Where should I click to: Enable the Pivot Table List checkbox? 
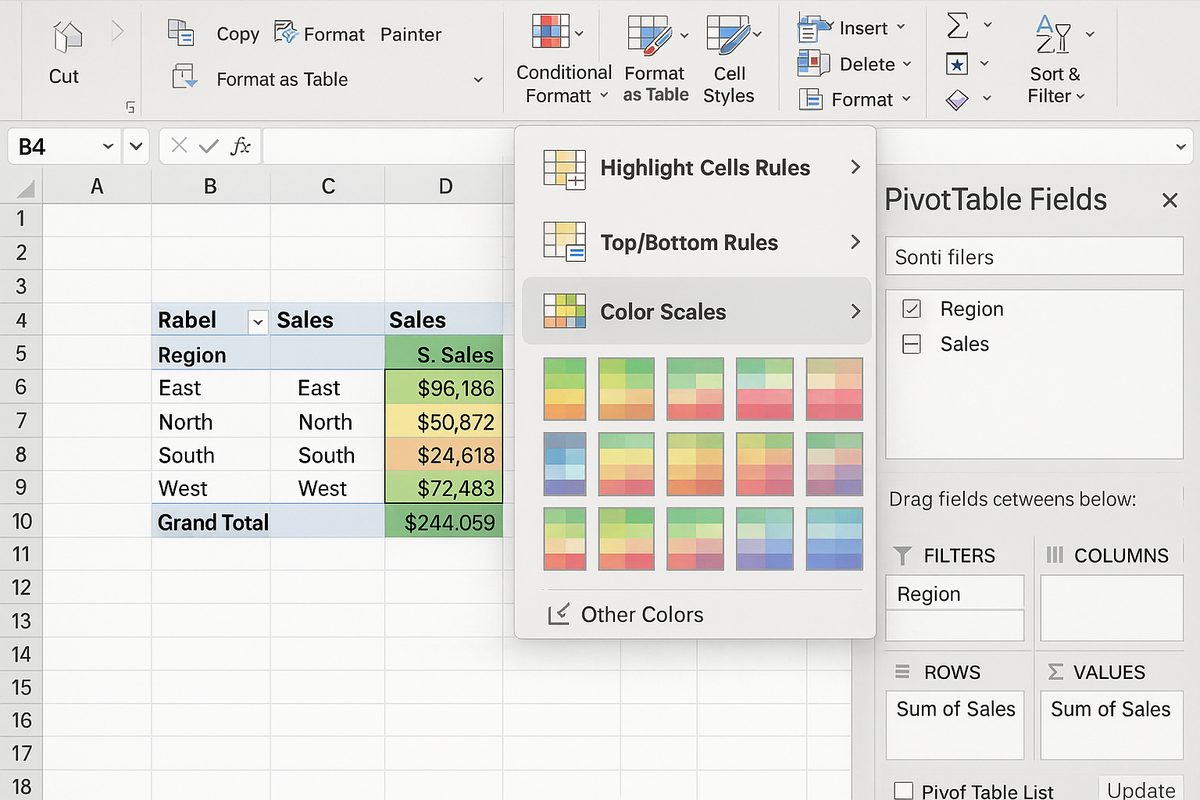coord(904,791)
